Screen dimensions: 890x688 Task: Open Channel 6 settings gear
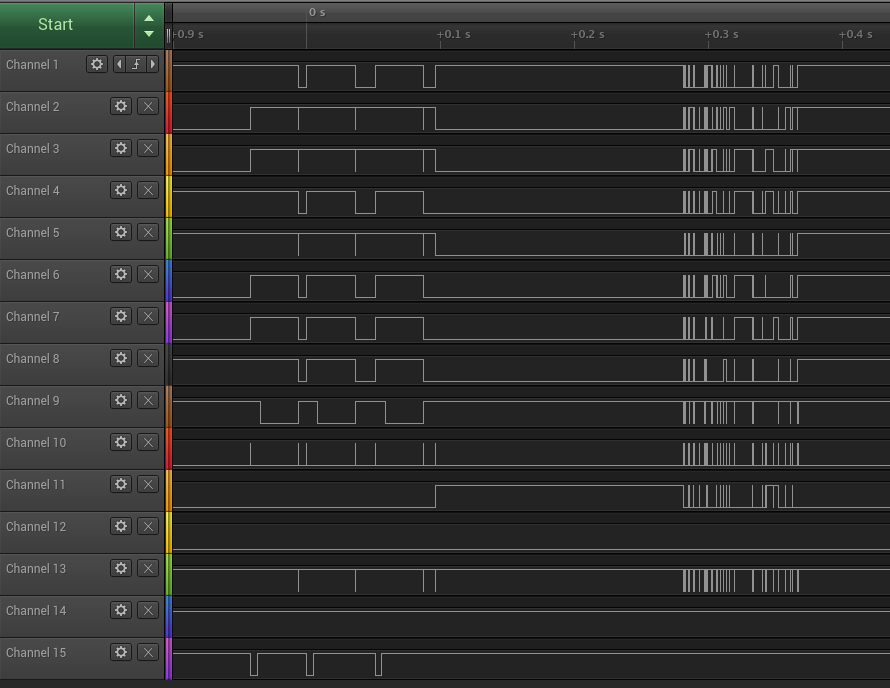[121, 274]
